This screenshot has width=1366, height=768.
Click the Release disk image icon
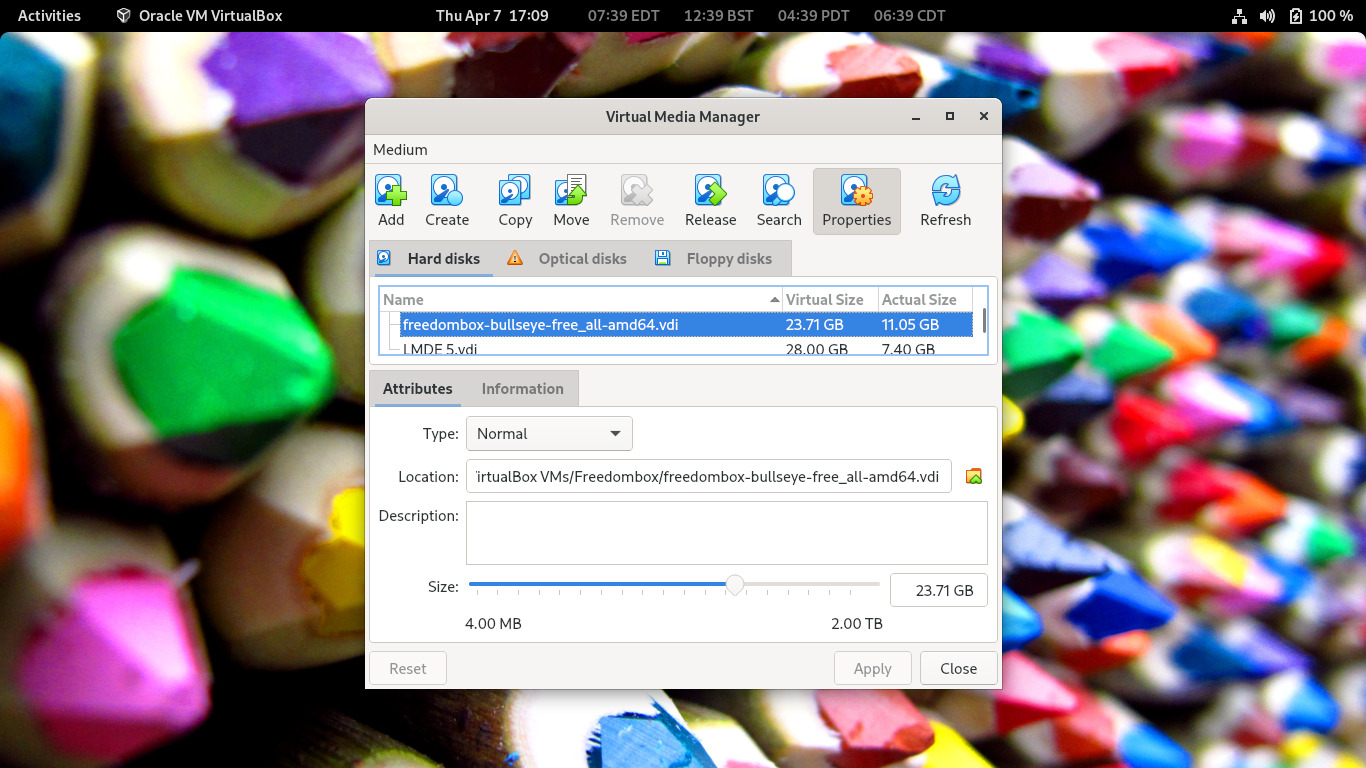(x=710, y=190)
